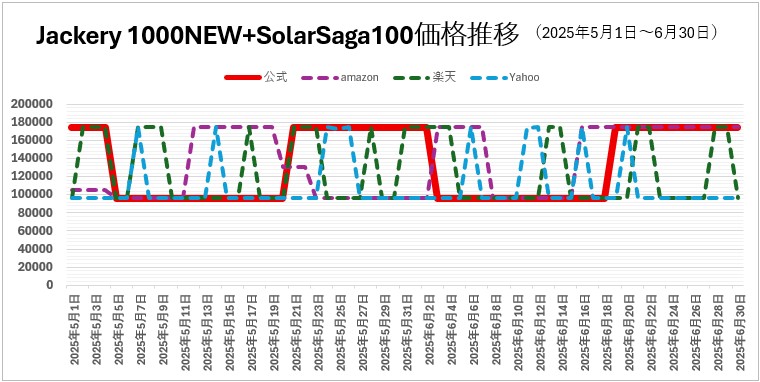Click the 2025年6月14日 x-axis label
The image size is (760, 382).
[564, 333]
